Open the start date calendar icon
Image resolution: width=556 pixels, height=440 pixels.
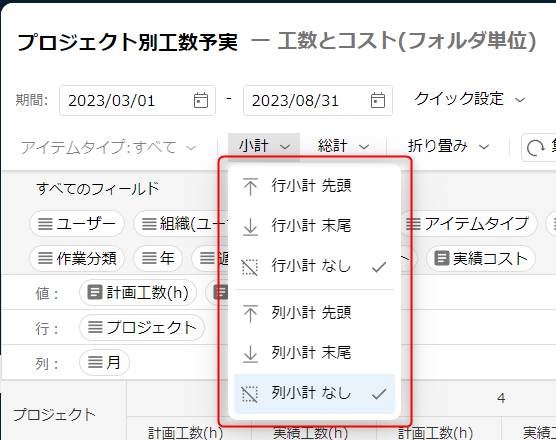[x=201, y=100]
